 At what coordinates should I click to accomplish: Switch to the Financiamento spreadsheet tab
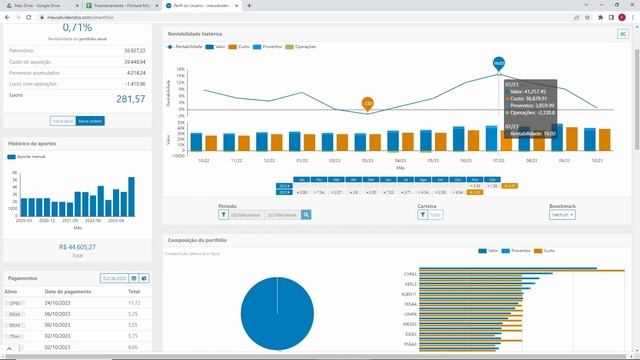[x=122, y=6]
